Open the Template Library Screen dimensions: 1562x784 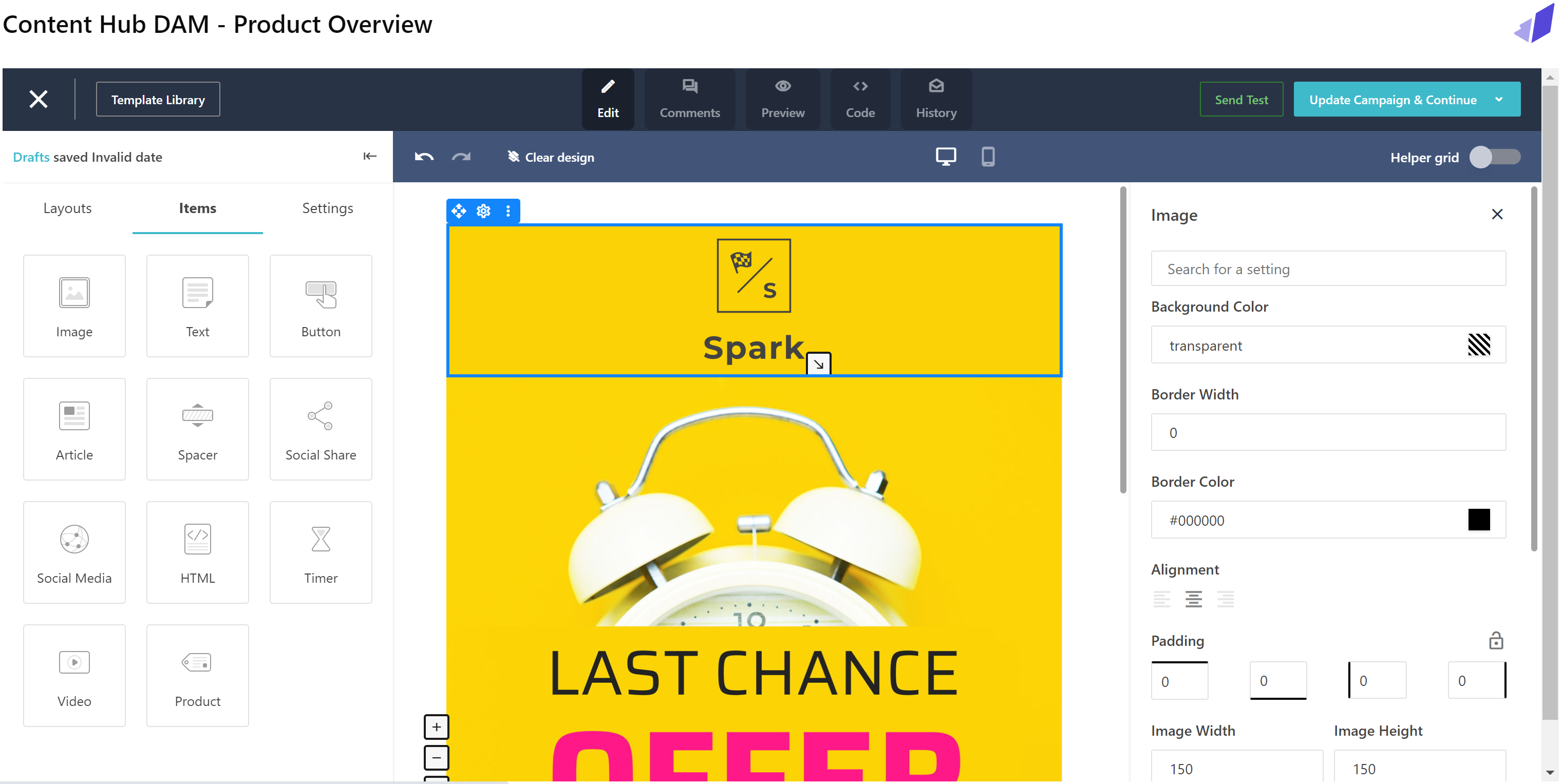[158, 100]
